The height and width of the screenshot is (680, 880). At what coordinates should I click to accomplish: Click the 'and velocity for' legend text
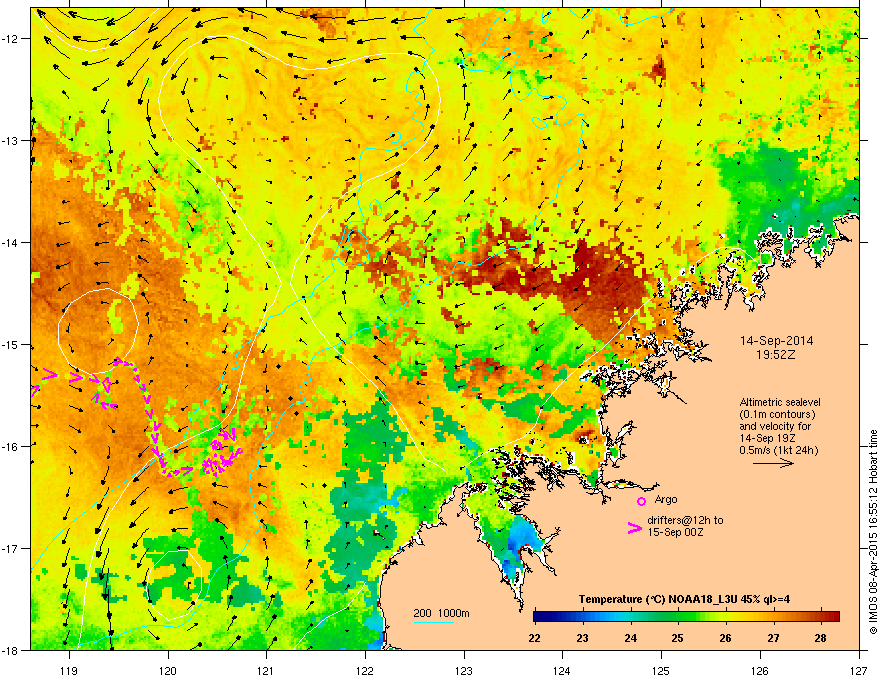pos(775,426)
